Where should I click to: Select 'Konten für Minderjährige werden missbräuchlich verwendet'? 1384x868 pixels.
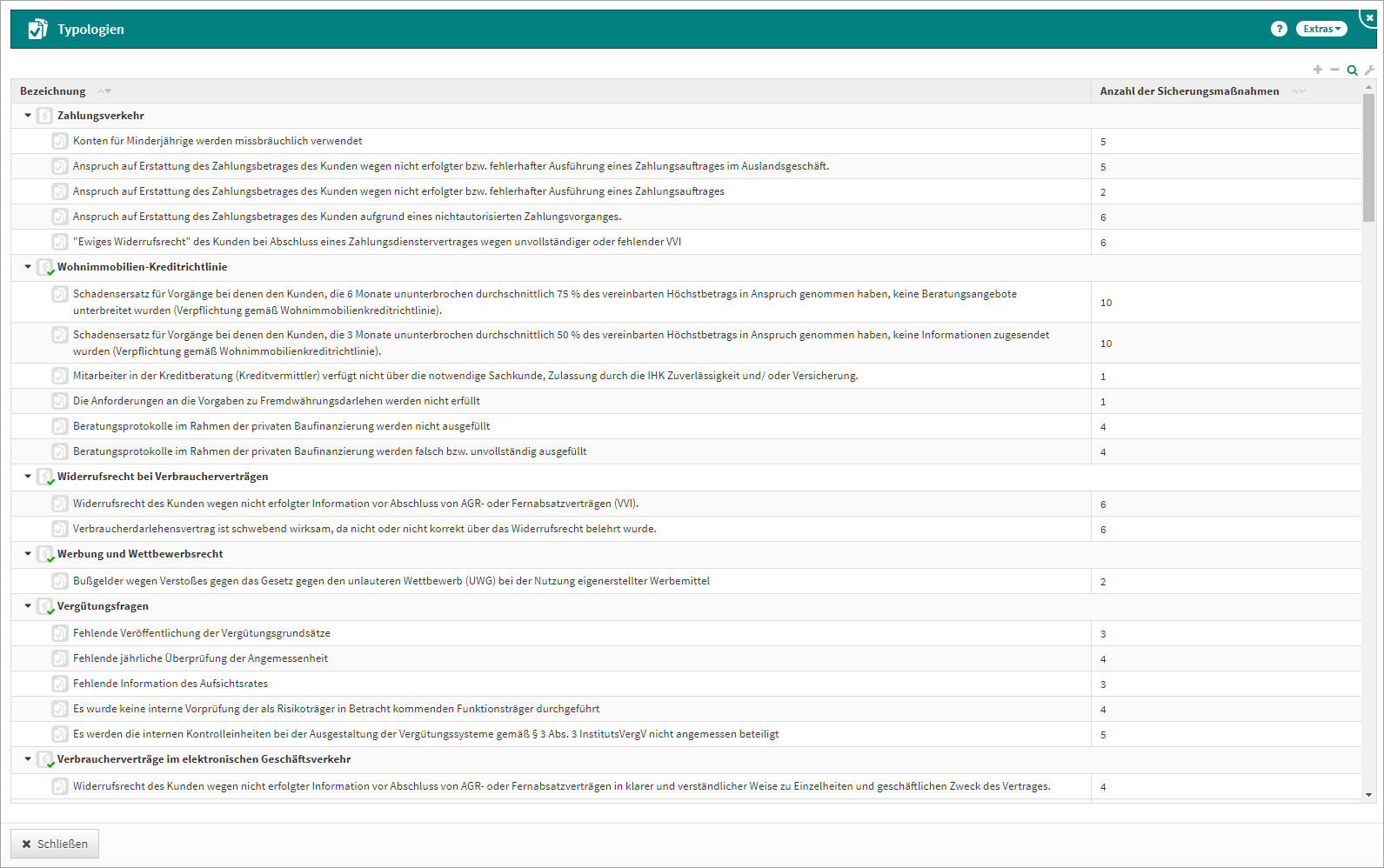tap(217, 141)
